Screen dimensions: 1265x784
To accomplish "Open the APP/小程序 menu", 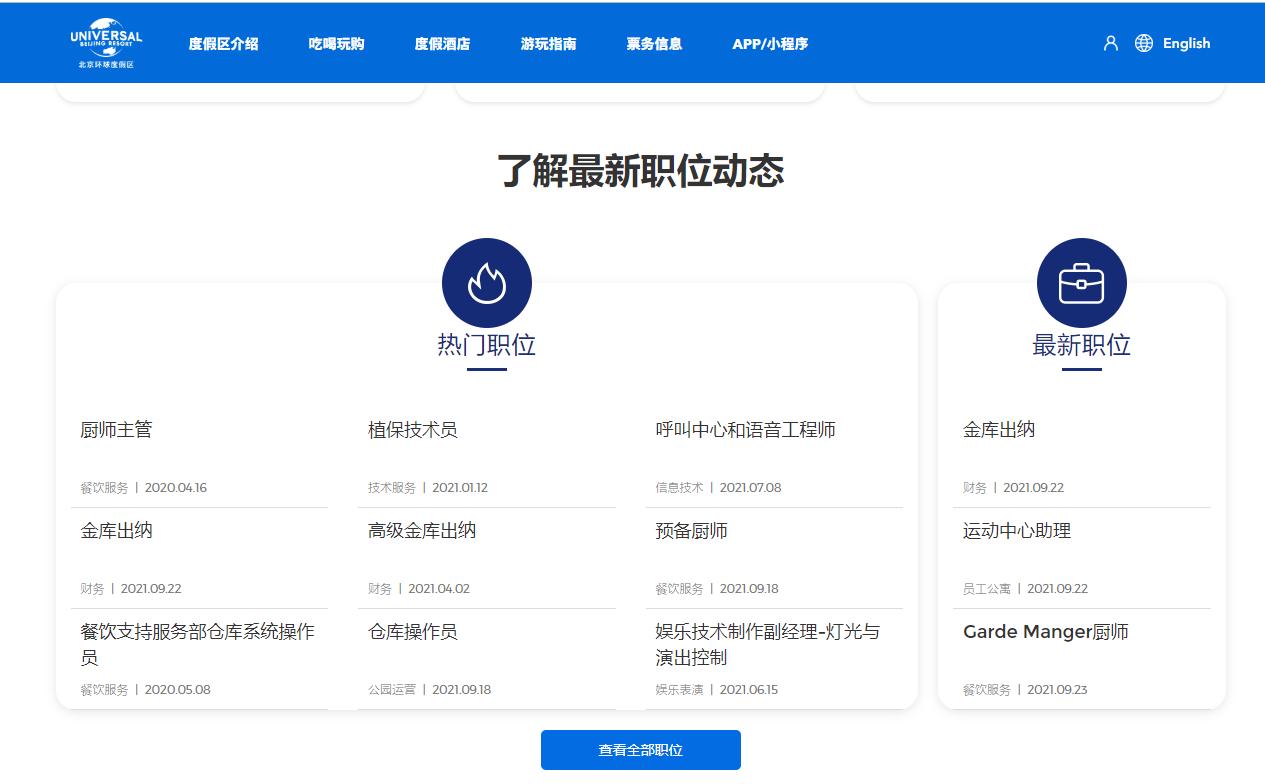I will pyautogui.click(x=770, y=43).
